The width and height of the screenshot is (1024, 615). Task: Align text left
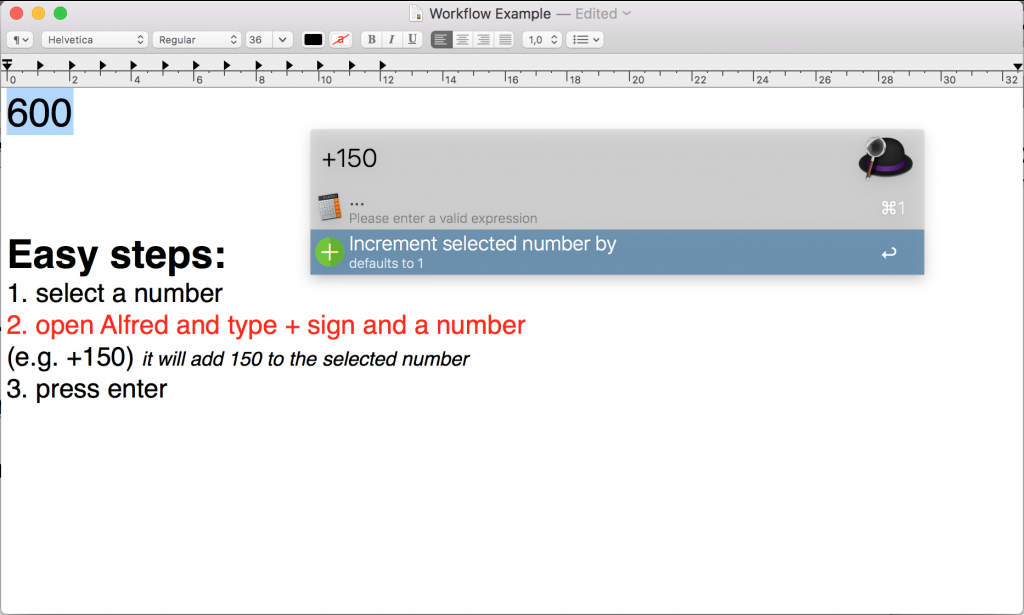click(x=441, y=40)
